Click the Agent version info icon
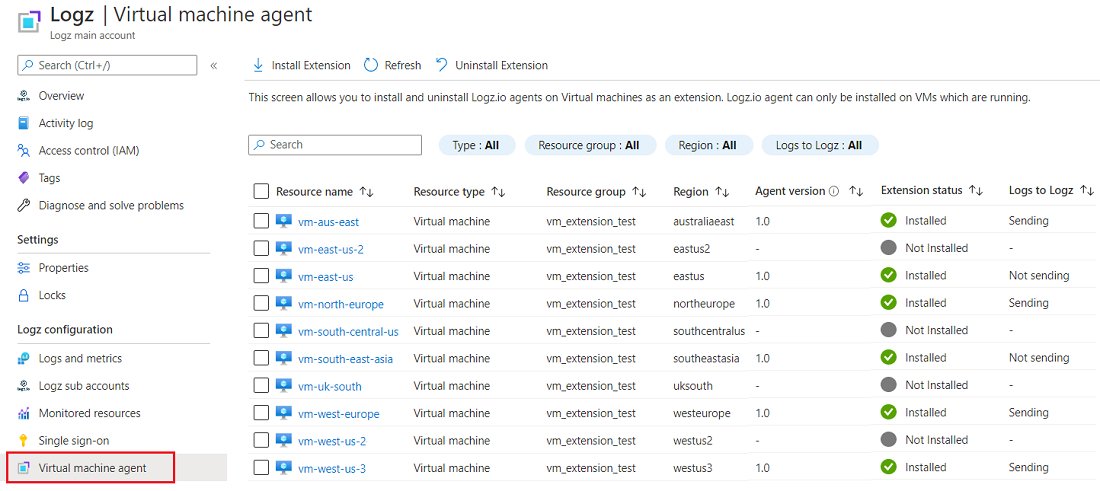1100x491 pixels. point(834,191)
